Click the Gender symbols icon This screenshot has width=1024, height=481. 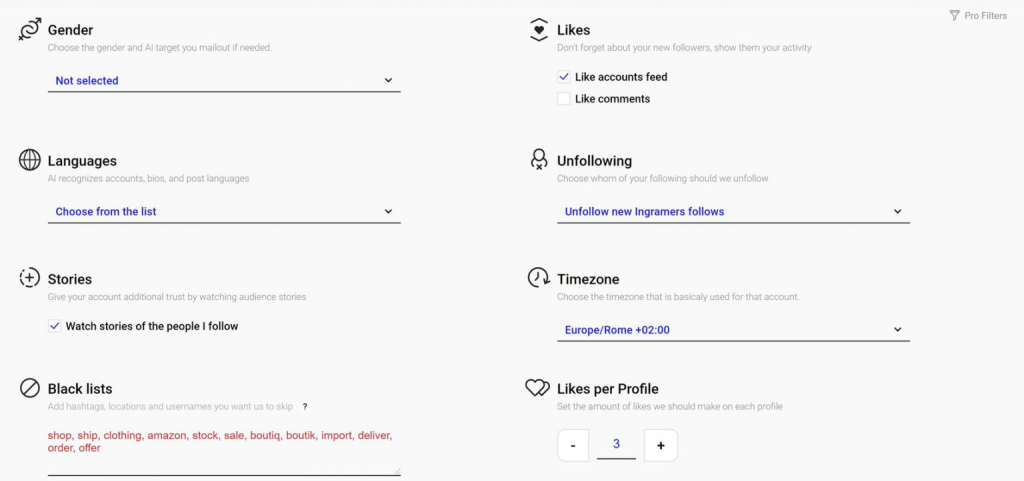pyautogui.click(x=29, y=30)
